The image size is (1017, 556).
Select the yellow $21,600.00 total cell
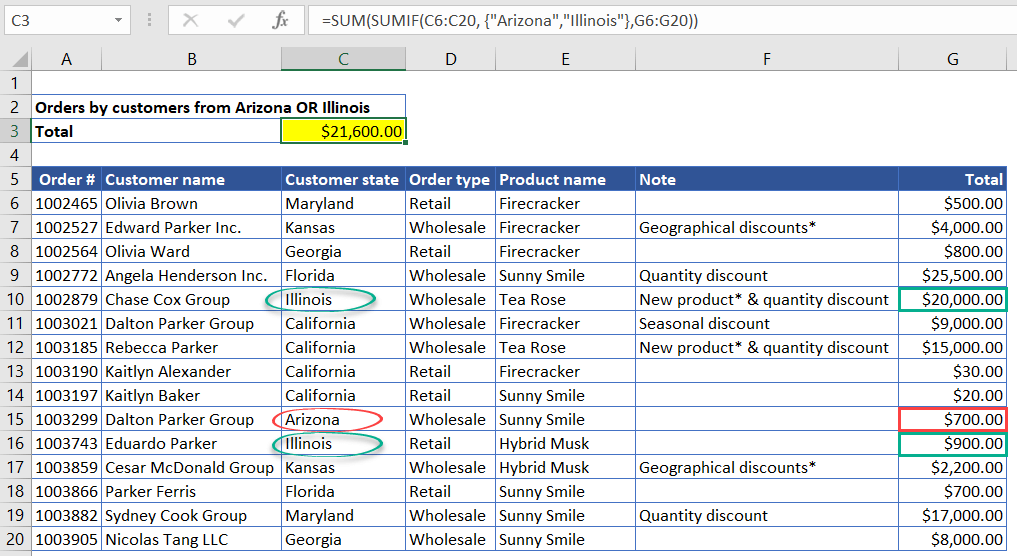click(x=343, y=132)
